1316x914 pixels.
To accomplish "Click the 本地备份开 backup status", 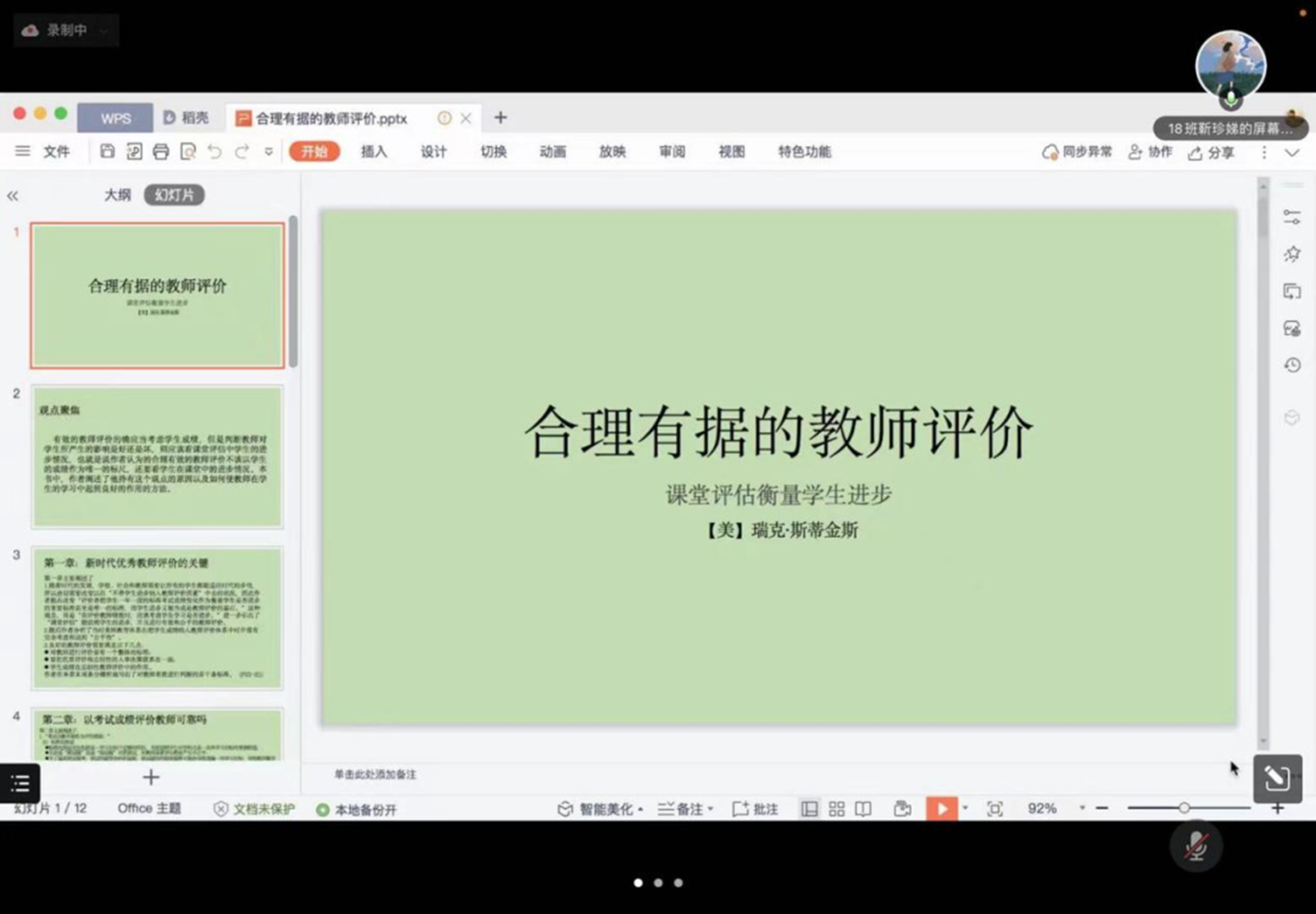I will 356,809.
